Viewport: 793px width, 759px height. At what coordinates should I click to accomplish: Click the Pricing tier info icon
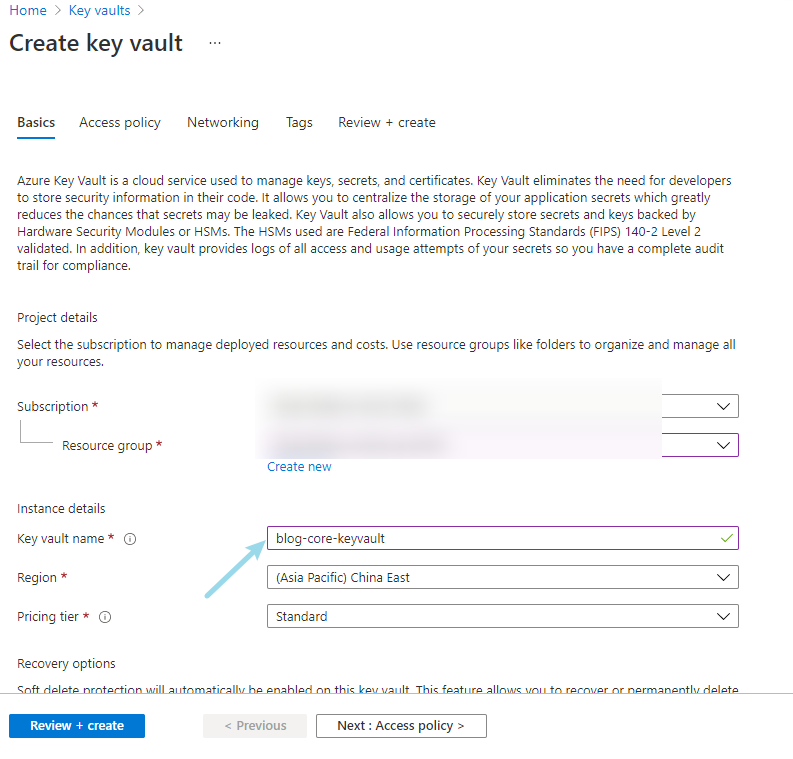click(105, 617)
